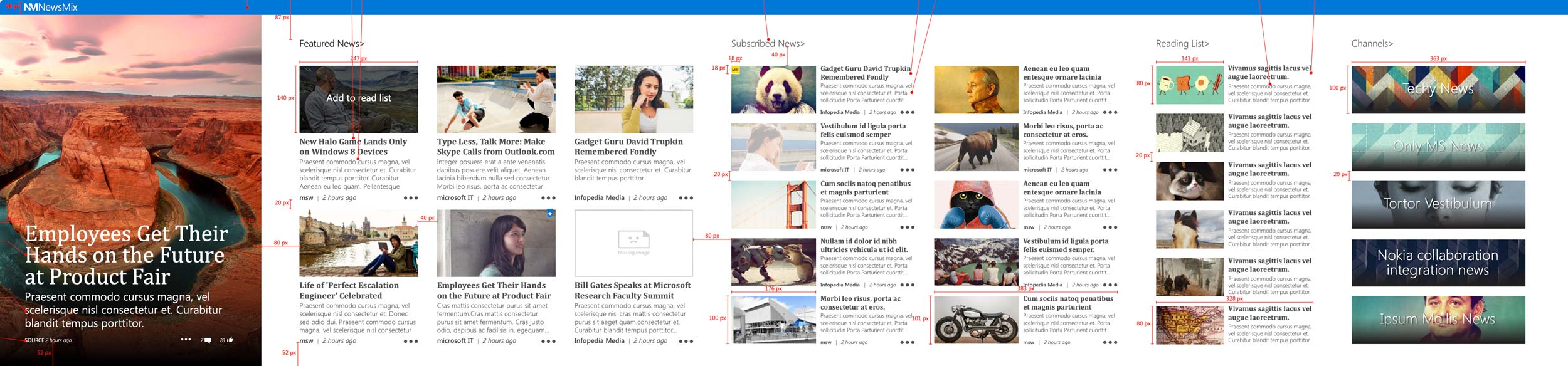Open the old map thumbnail in Reading List
1568x366 pixels.
[x=1189, y=325]
